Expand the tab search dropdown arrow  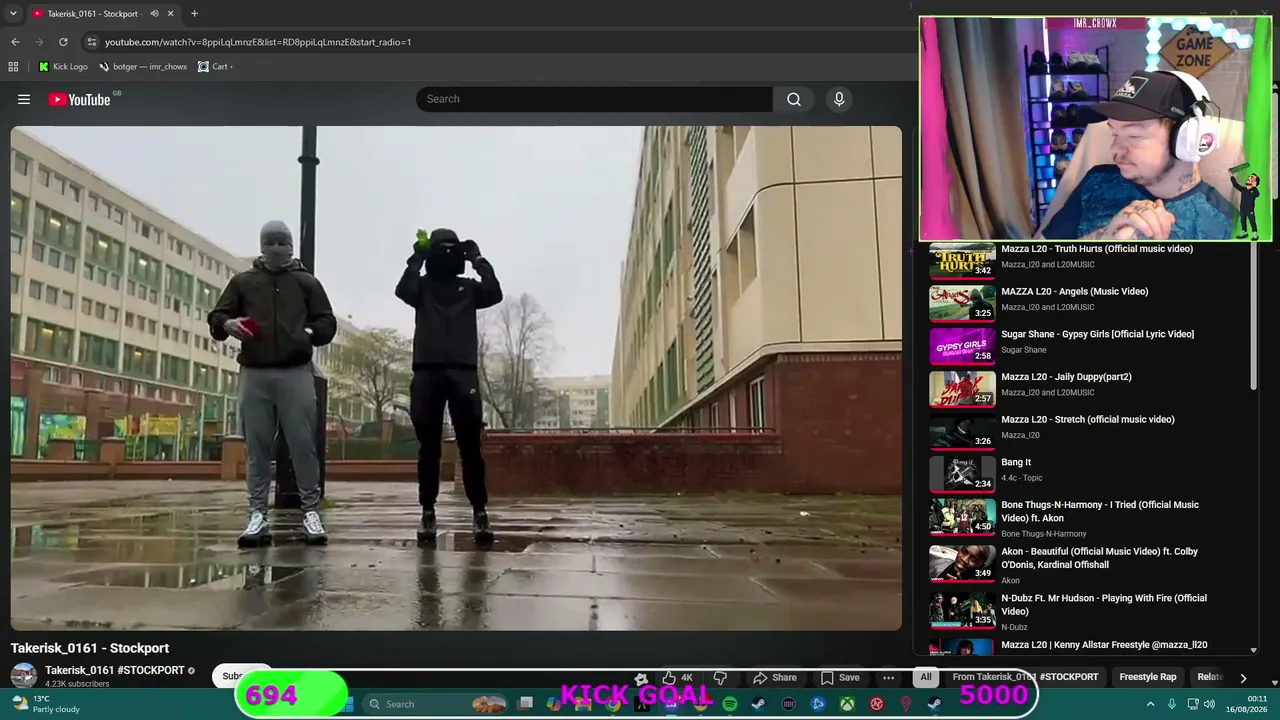coord(13,14)
